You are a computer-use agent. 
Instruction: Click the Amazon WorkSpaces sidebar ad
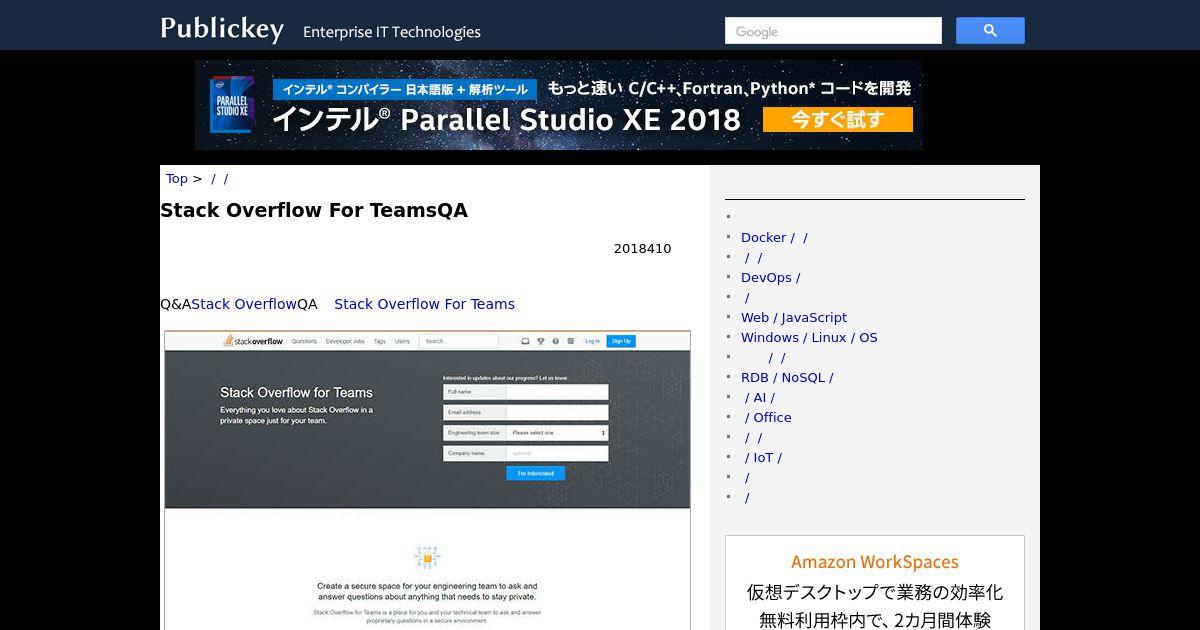pos(875,583)
